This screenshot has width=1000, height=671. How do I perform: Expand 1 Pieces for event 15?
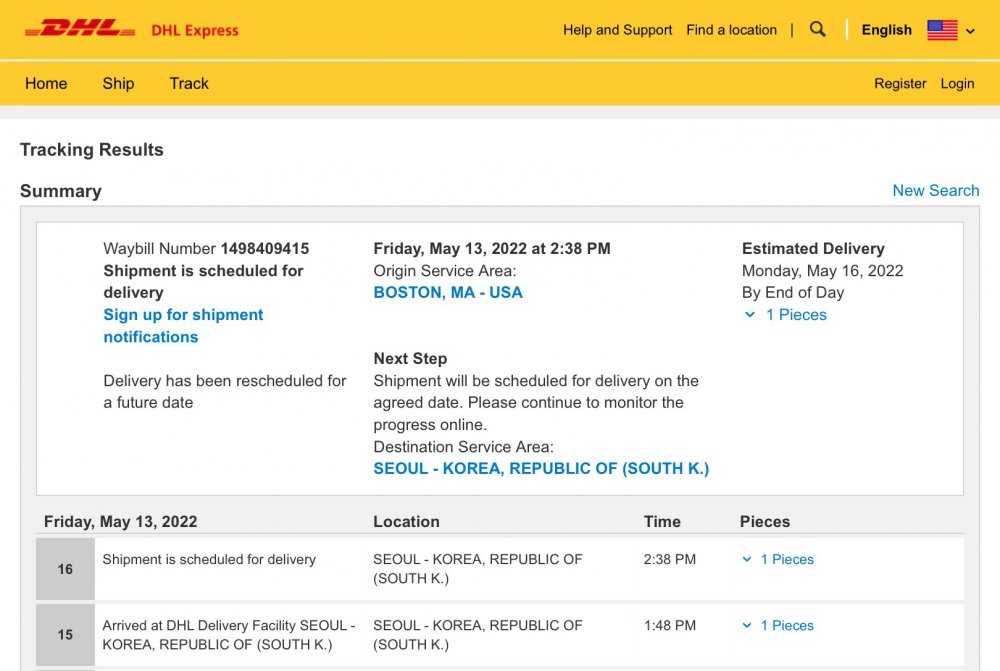pos(778,626)
